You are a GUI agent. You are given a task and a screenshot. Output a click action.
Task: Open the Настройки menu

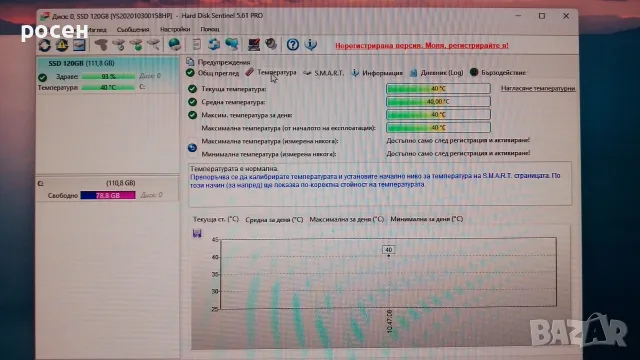175,29
